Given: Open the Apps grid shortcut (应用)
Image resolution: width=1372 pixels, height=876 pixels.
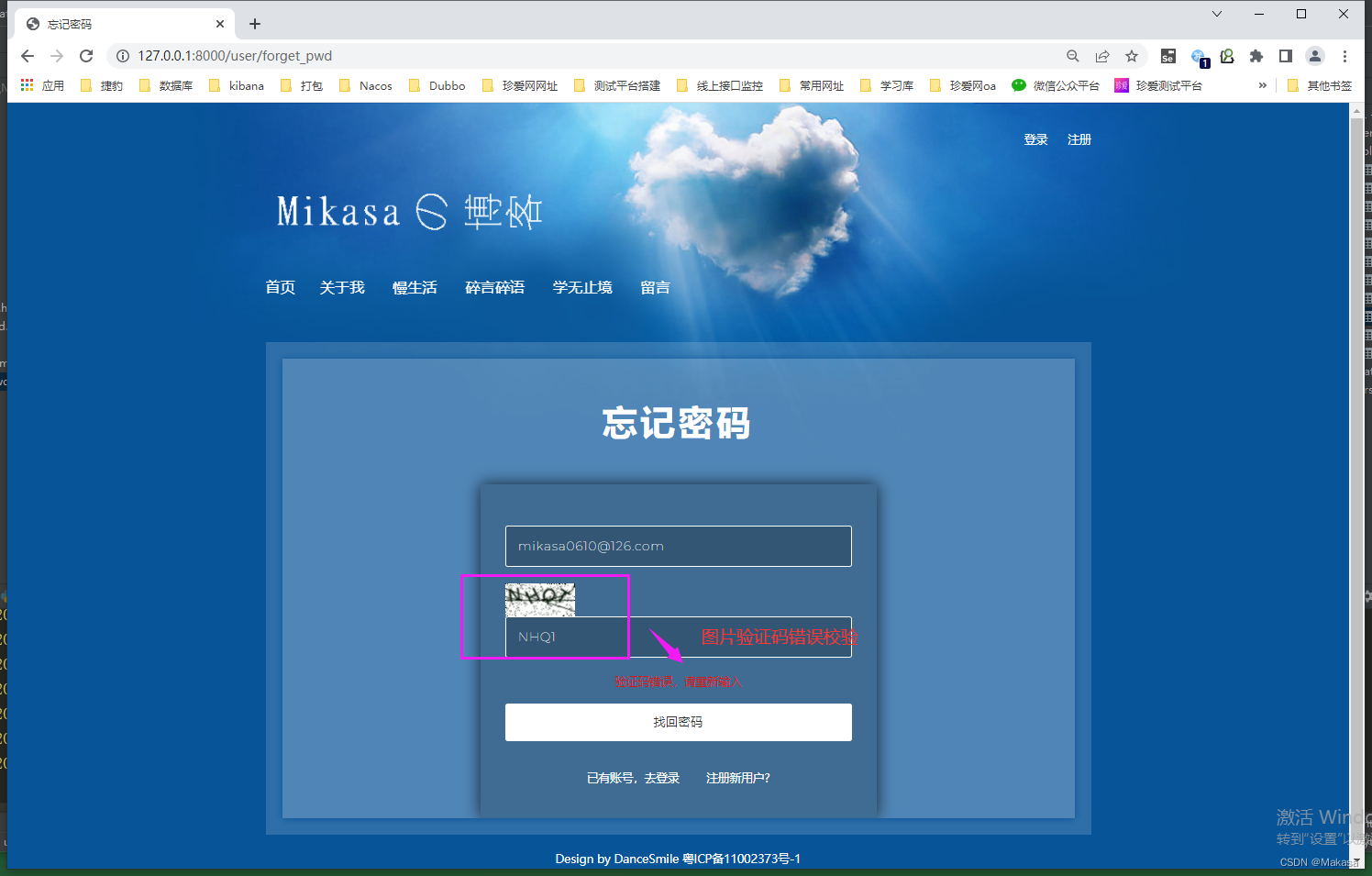Looking at the screenshot, I should (x=42, y=85).
